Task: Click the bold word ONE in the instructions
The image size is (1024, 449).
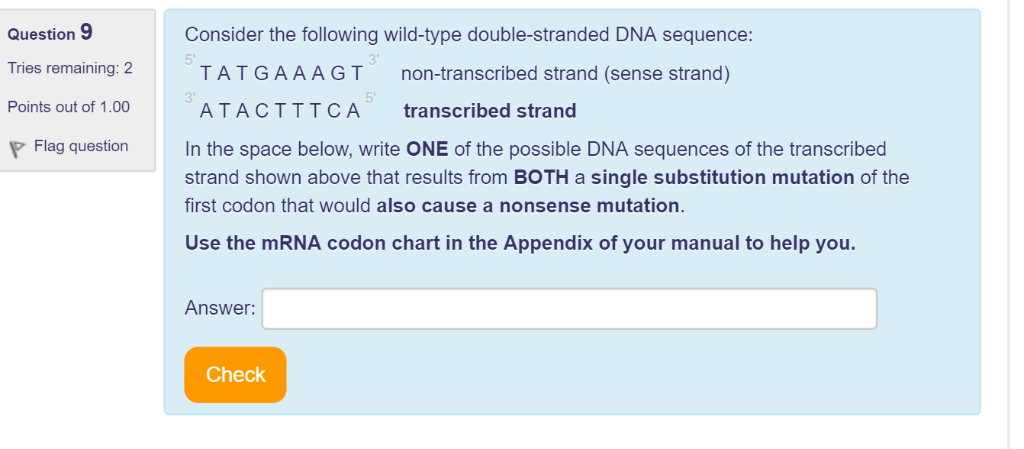Action: [x=427, y=149]
